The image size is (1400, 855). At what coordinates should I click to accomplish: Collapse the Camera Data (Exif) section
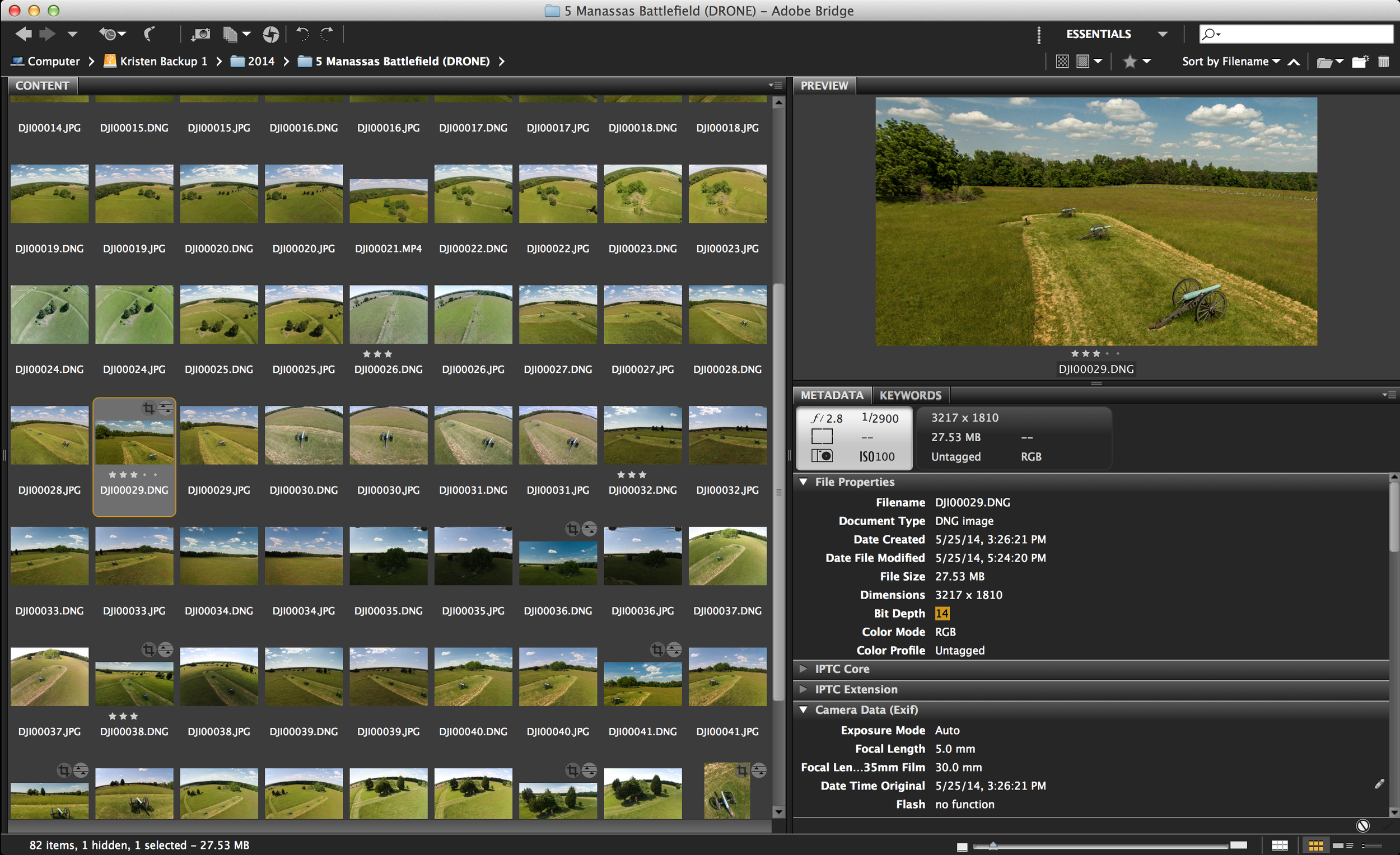click(x=804, y=709)
